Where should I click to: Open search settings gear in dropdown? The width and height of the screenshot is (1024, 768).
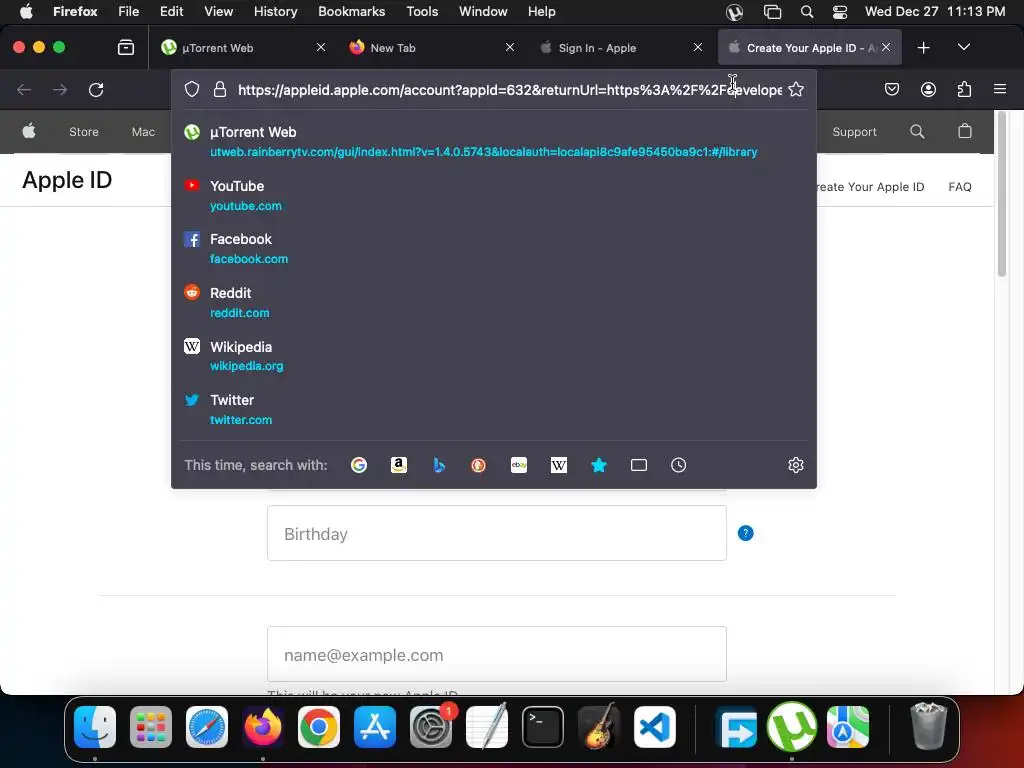click(795, 465)
